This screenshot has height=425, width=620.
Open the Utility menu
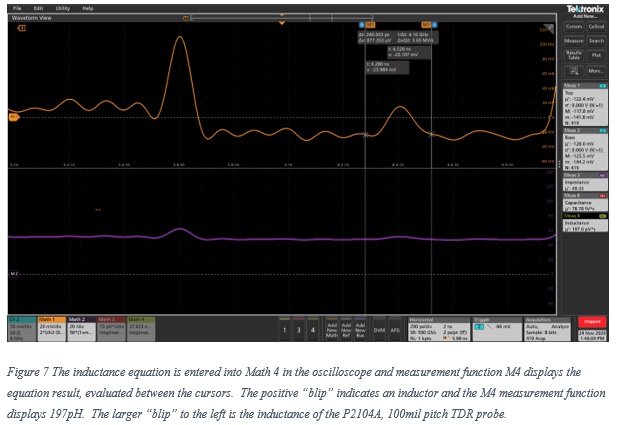62,8
